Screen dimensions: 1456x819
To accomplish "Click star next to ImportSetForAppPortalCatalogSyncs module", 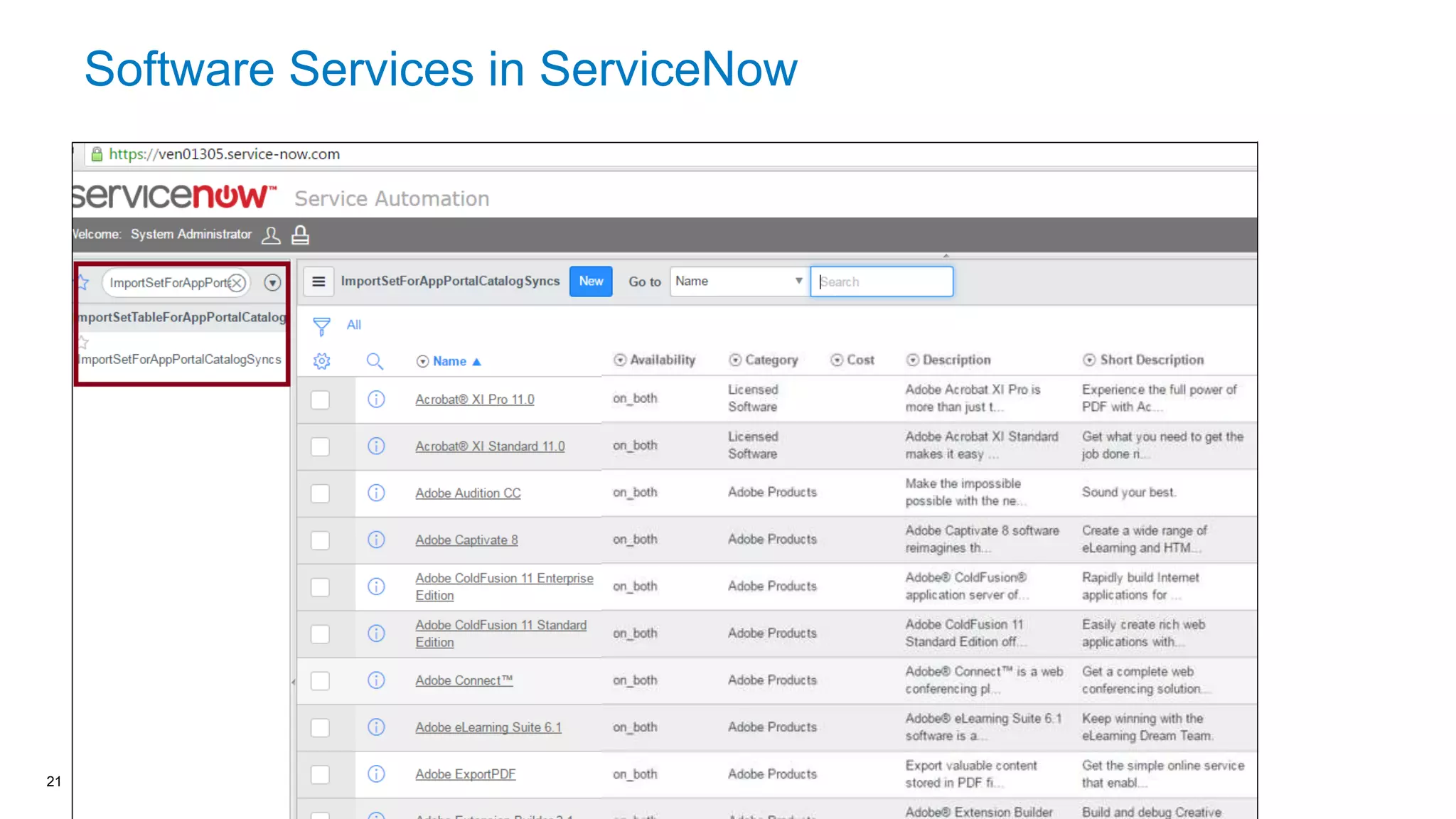I will [83, 343].
